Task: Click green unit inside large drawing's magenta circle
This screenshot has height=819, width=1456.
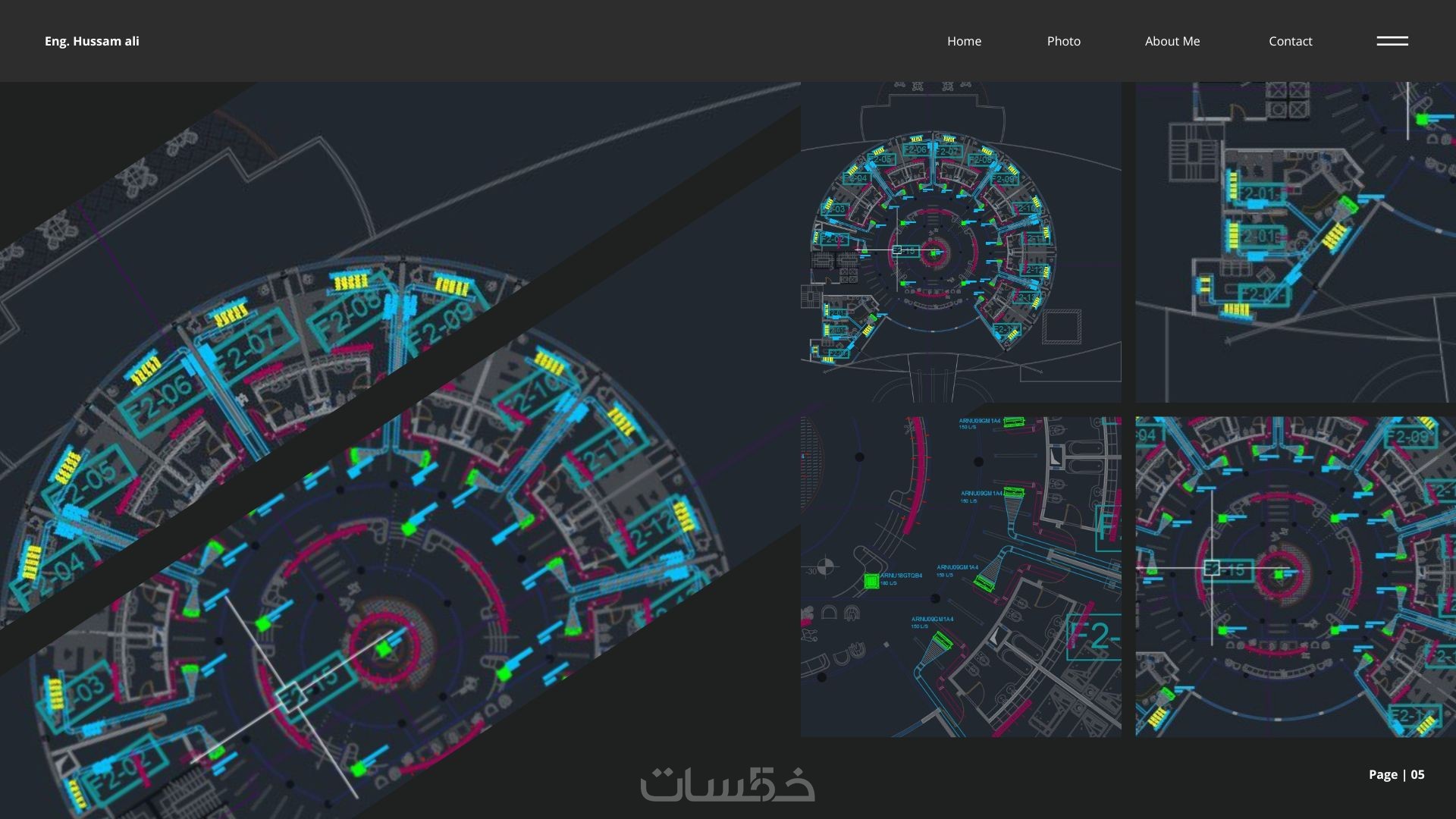Action: coord(384,650)
